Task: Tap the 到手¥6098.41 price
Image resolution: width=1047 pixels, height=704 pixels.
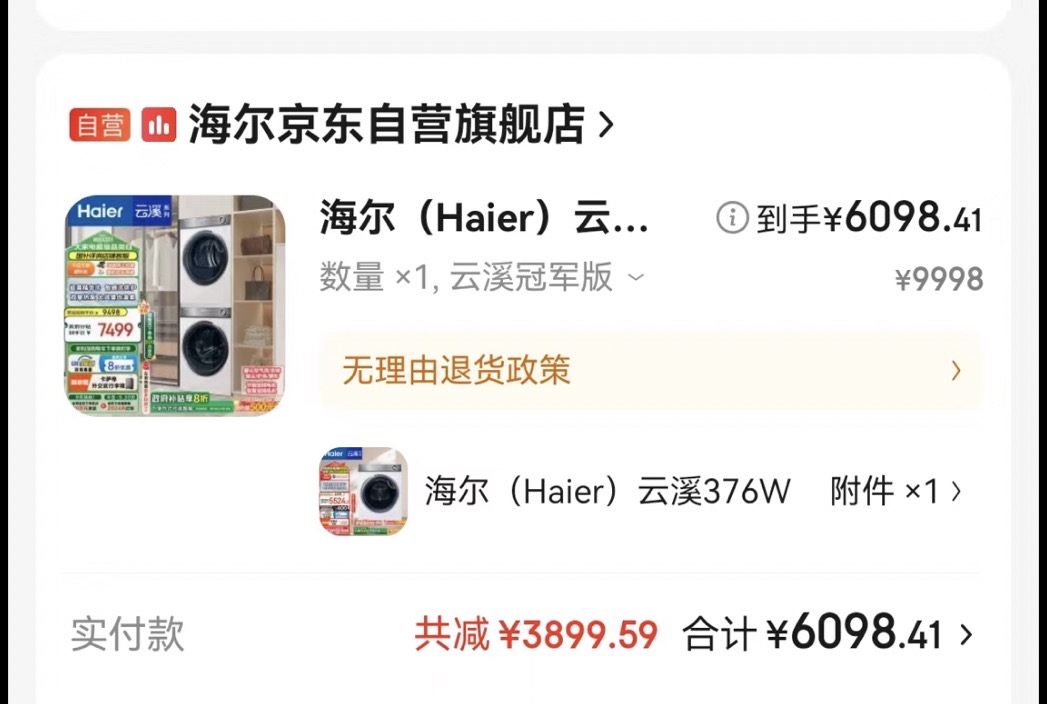Action: pyautogui.click(x=869, y=218)
